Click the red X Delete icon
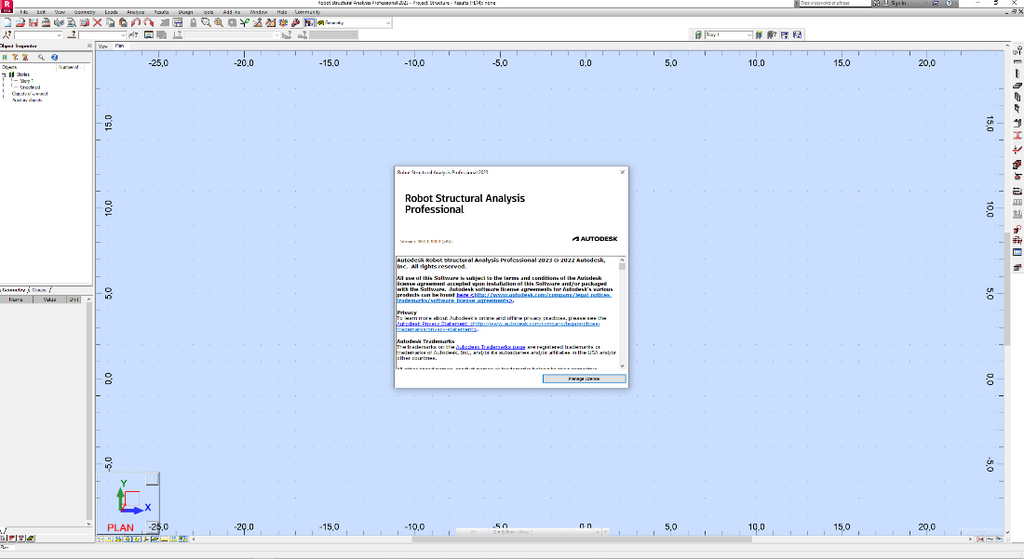The height and width of the screenshot is (559, 1024). [97, 23]
